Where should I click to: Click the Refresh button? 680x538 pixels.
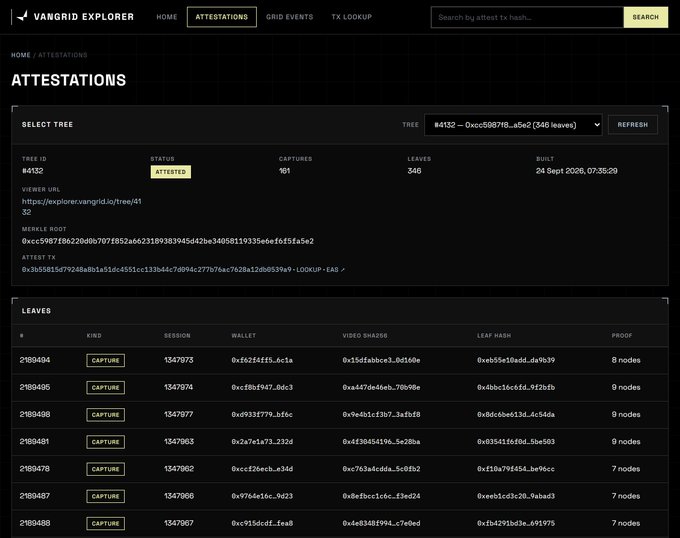pyautogui.click(x=633, y=125)
